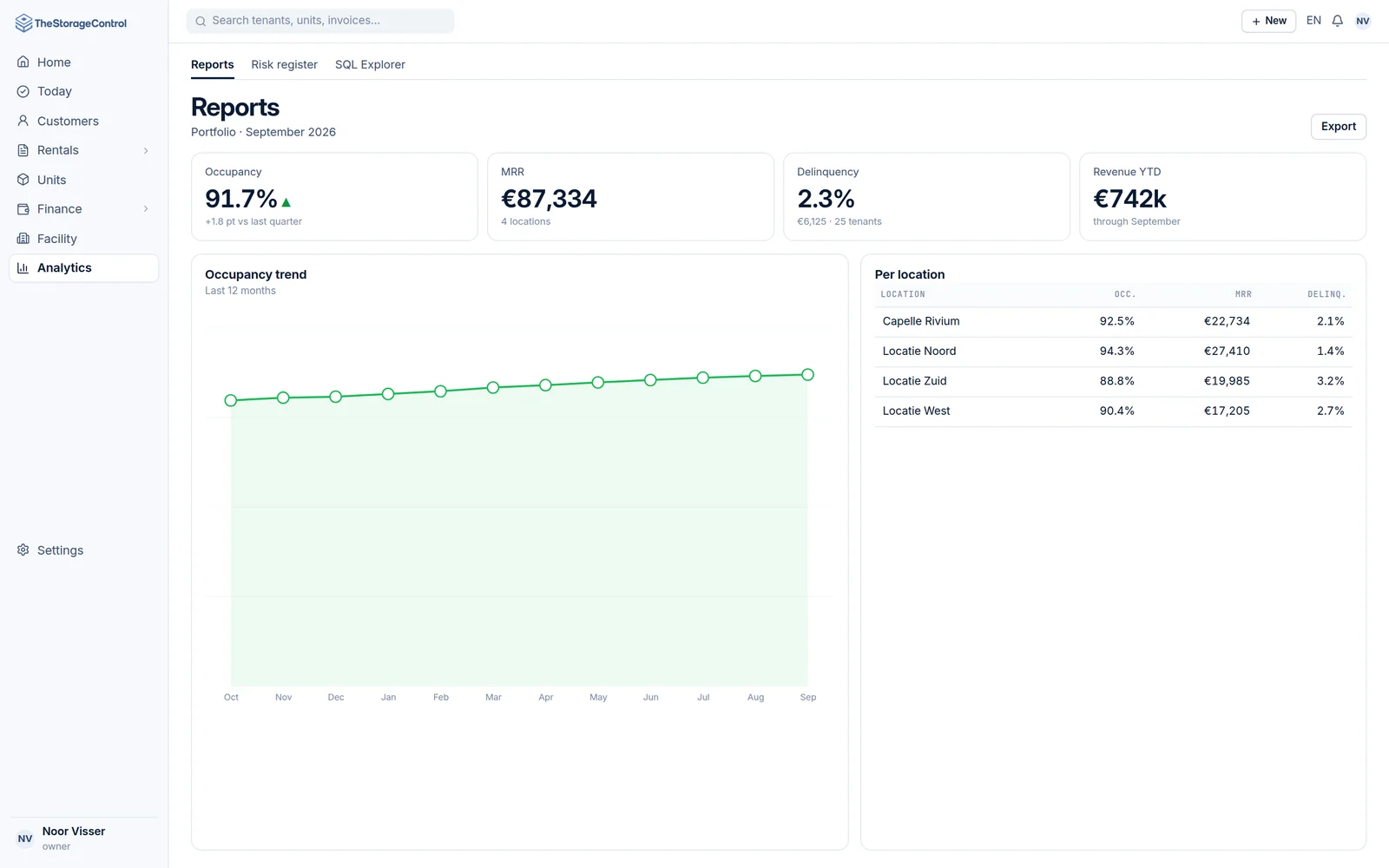Select the Locatie Zuid row
Screen dimensions: 1389x868
[1113, 382]
